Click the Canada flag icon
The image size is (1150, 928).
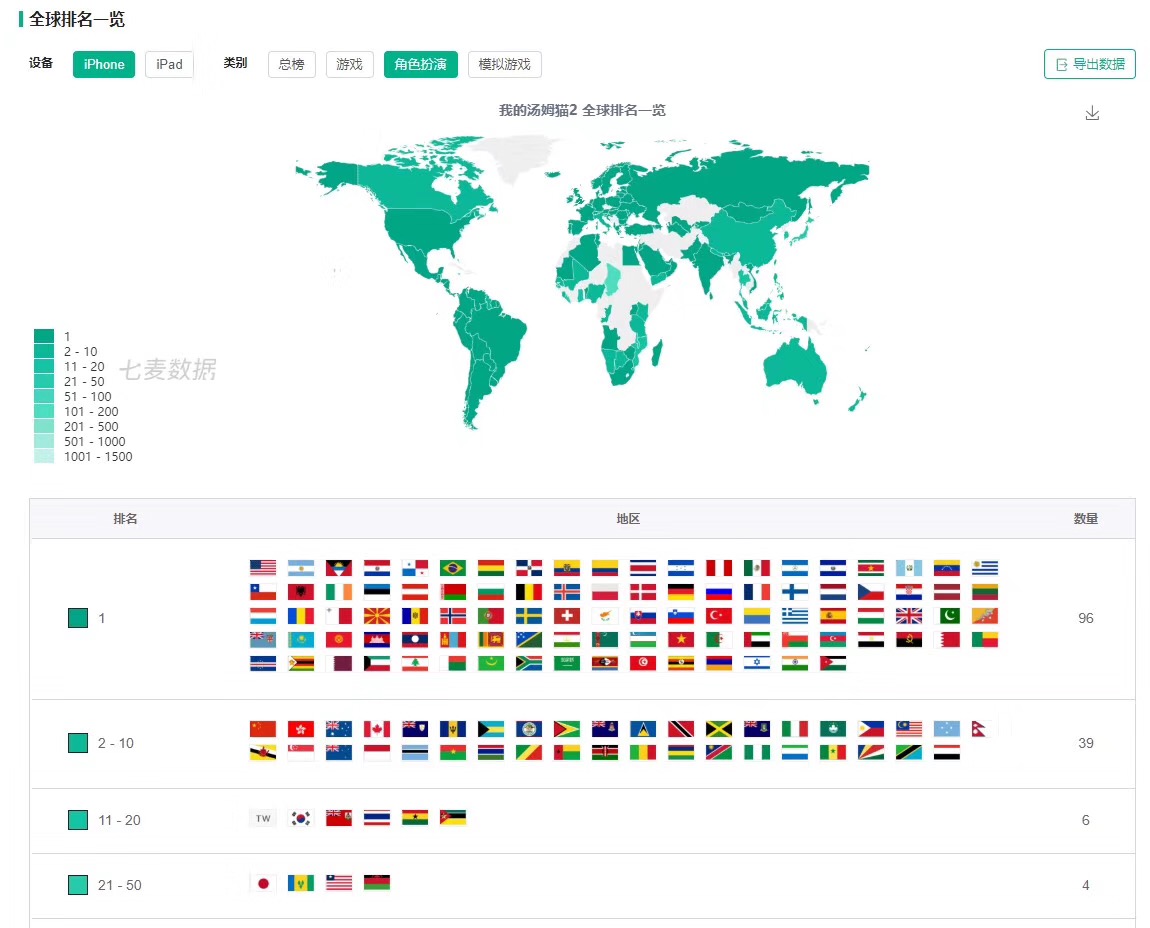[376, 729]
